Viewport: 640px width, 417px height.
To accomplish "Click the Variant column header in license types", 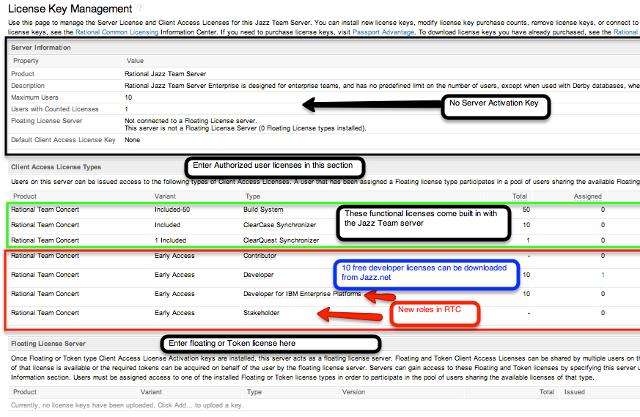I will coord(165,196).
